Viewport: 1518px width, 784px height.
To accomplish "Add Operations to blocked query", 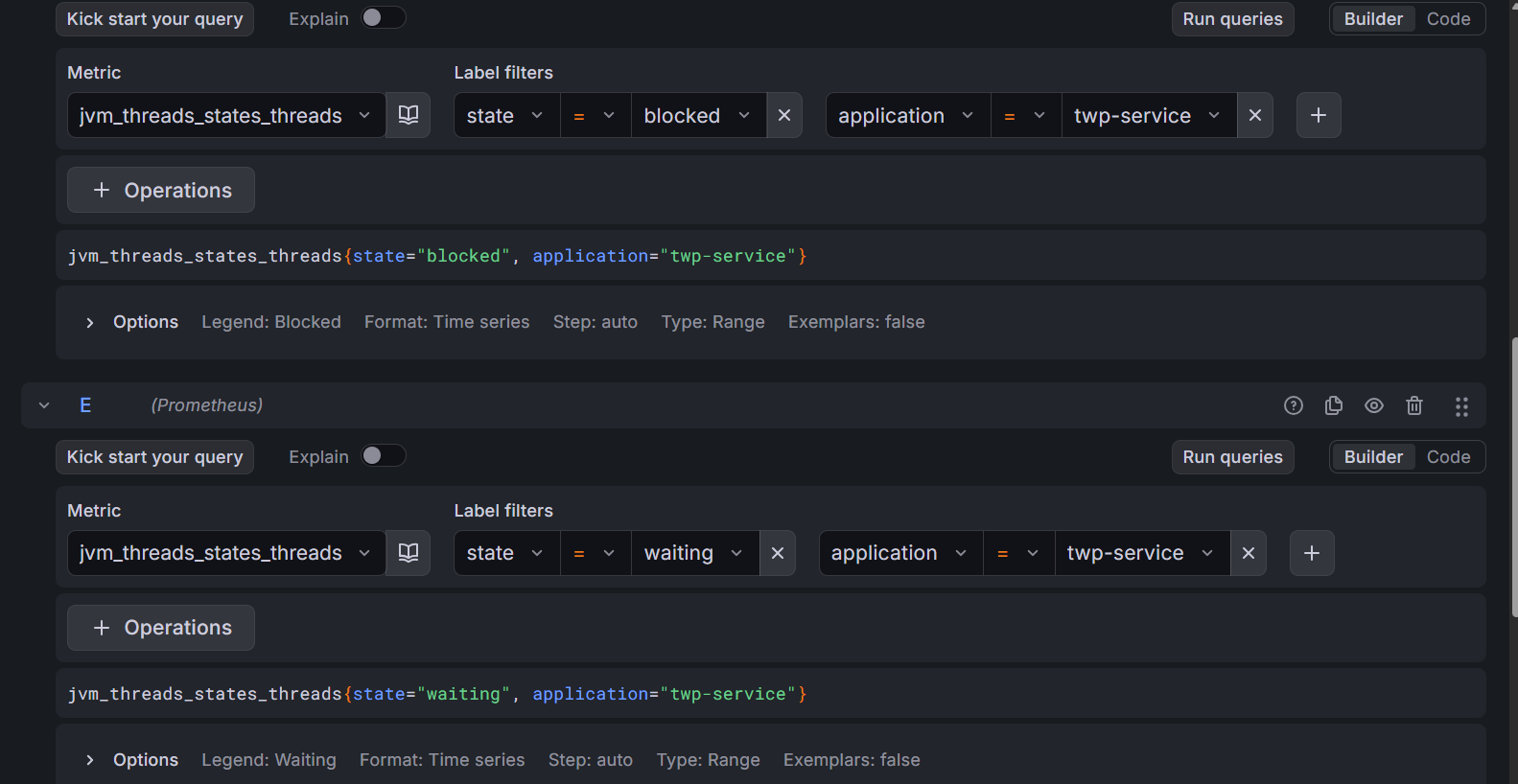I will point(161,190).
